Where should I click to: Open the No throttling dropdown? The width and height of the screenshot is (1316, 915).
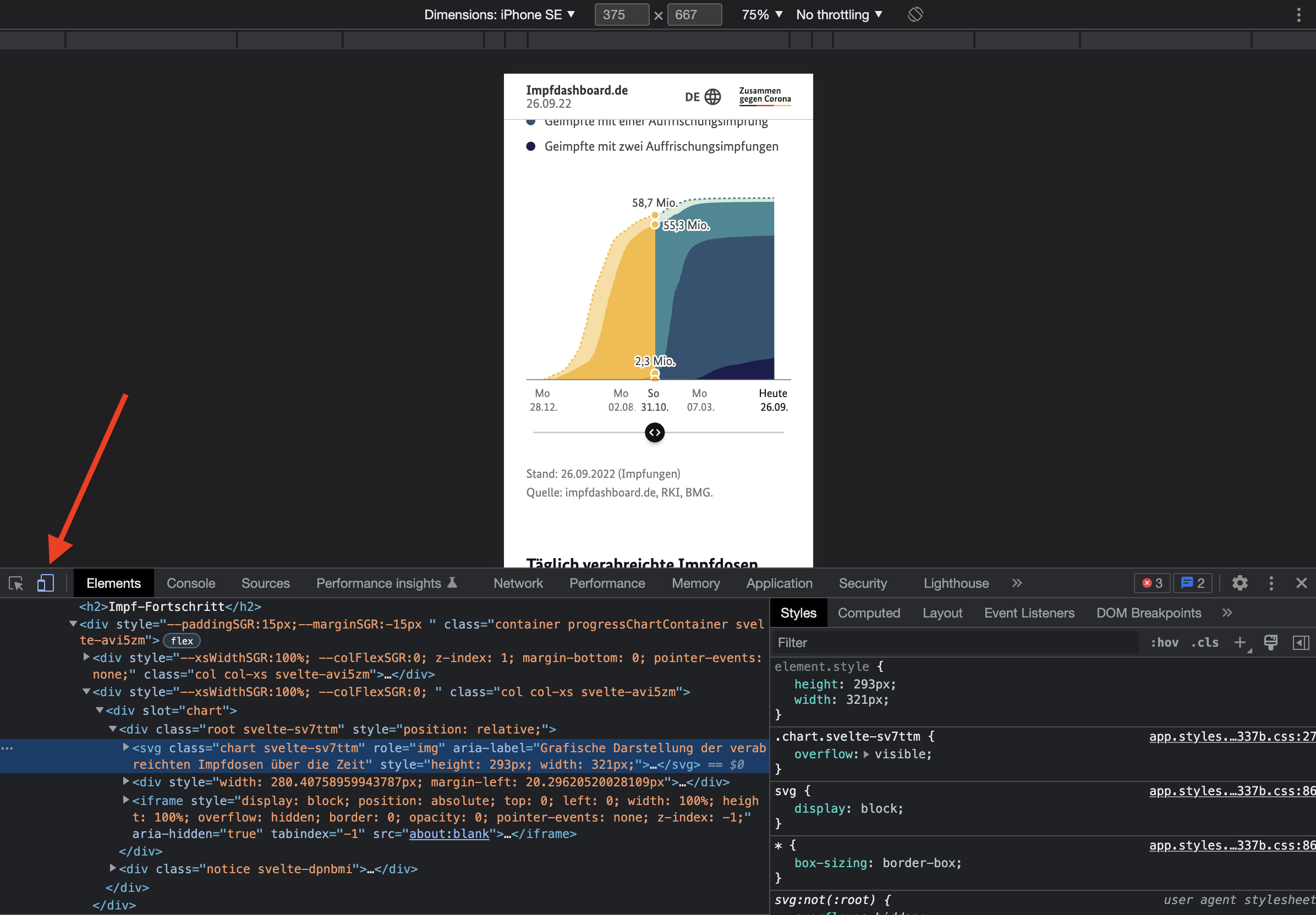[x=838, y=15]
